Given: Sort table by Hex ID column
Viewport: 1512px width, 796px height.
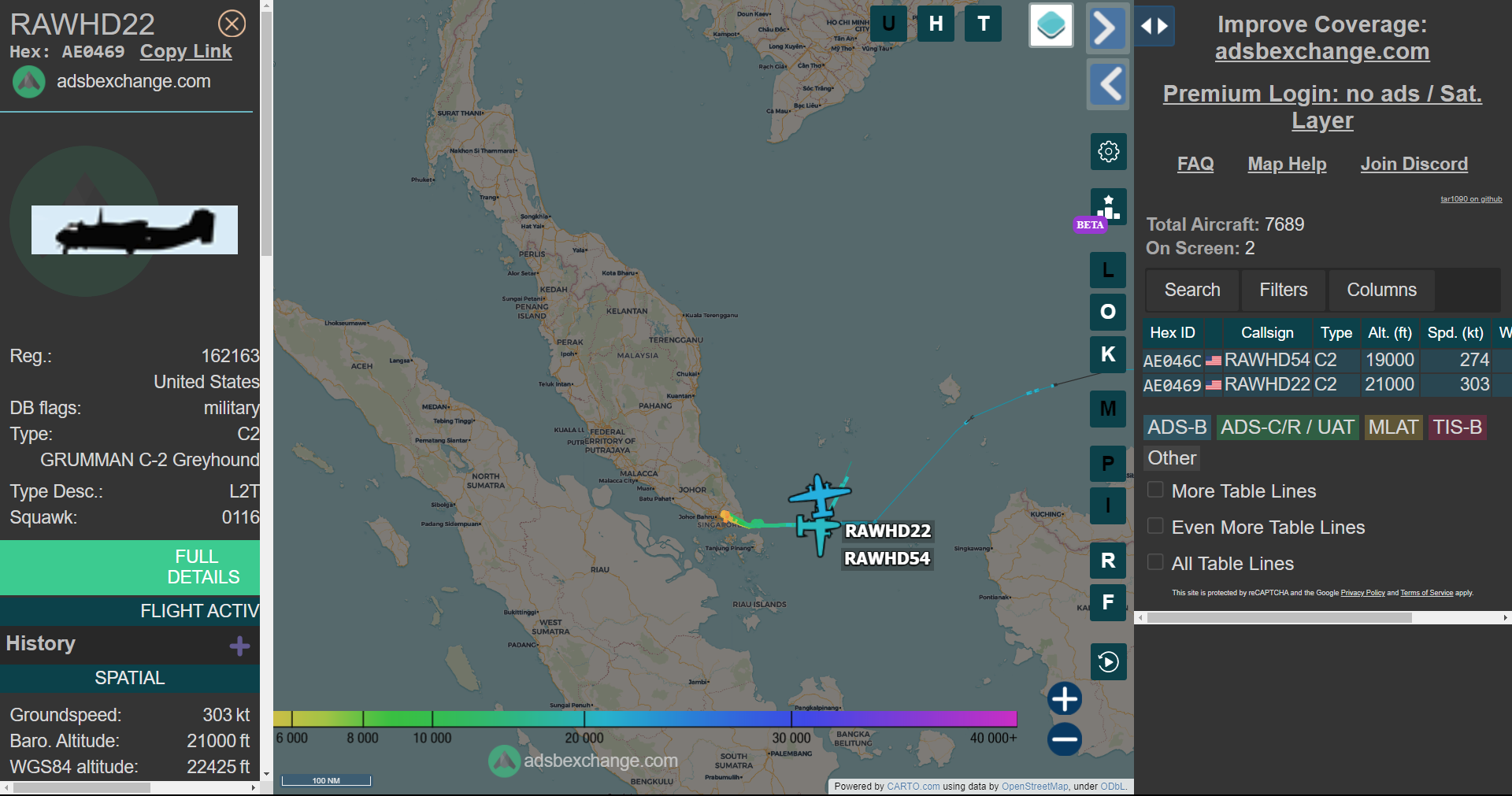Looking at the screenshot, I should (x=1173, y=332).
